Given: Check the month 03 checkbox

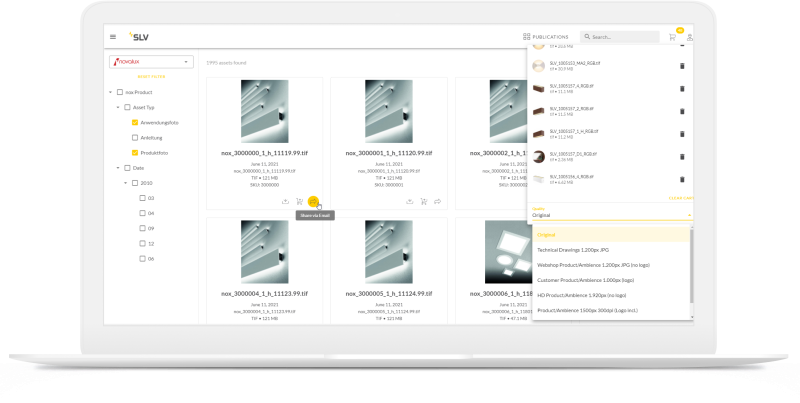Looking at the screenshot, I should 142,198.
